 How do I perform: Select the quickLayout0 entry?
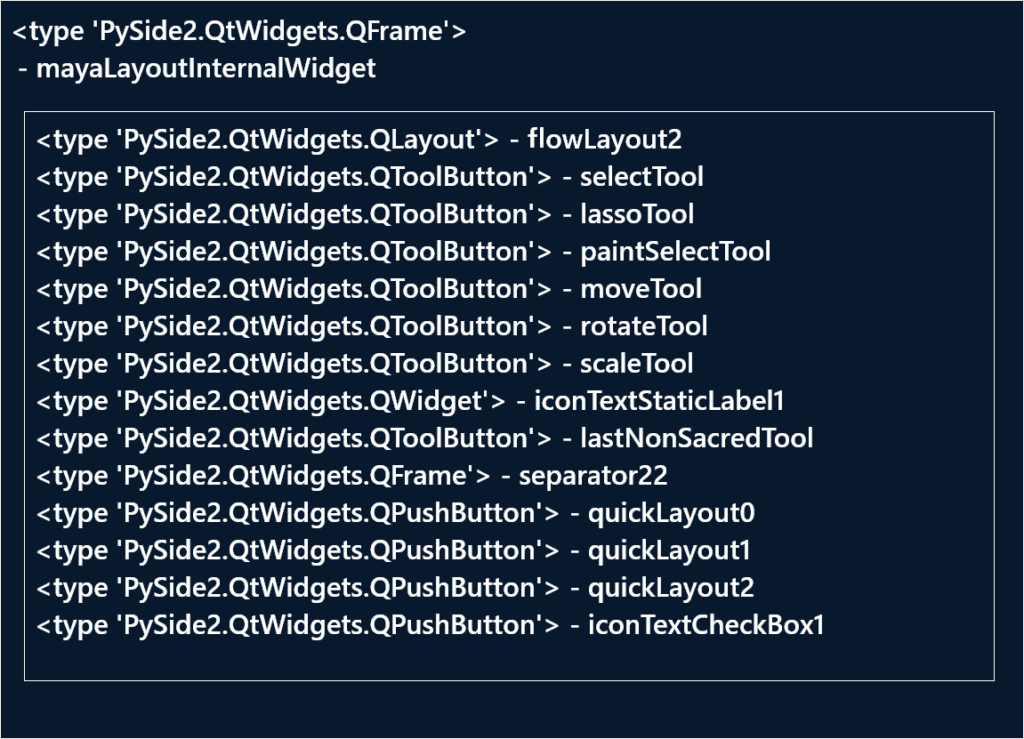pyautogui.click(x=670, y=514)
